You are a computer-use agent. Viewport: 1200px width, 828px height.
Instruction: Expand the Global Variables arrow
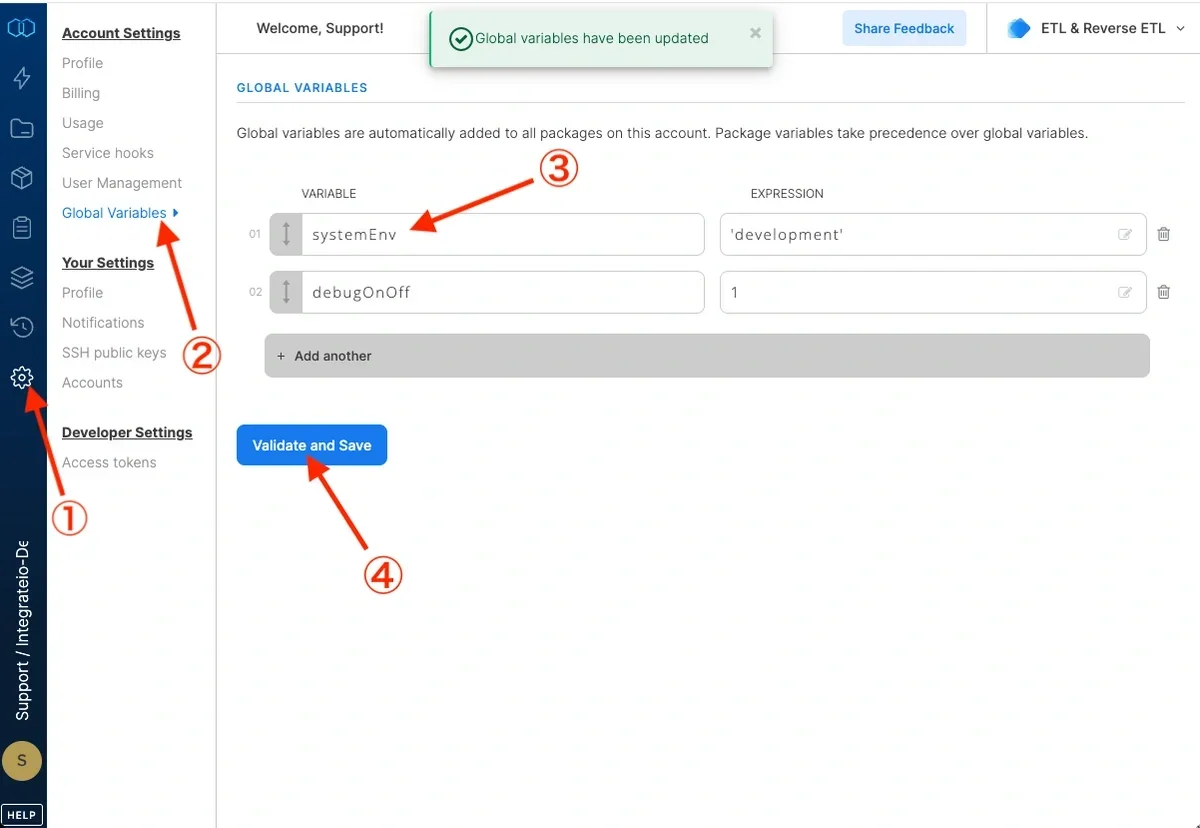pyautogui.click(x=175, y=213)
